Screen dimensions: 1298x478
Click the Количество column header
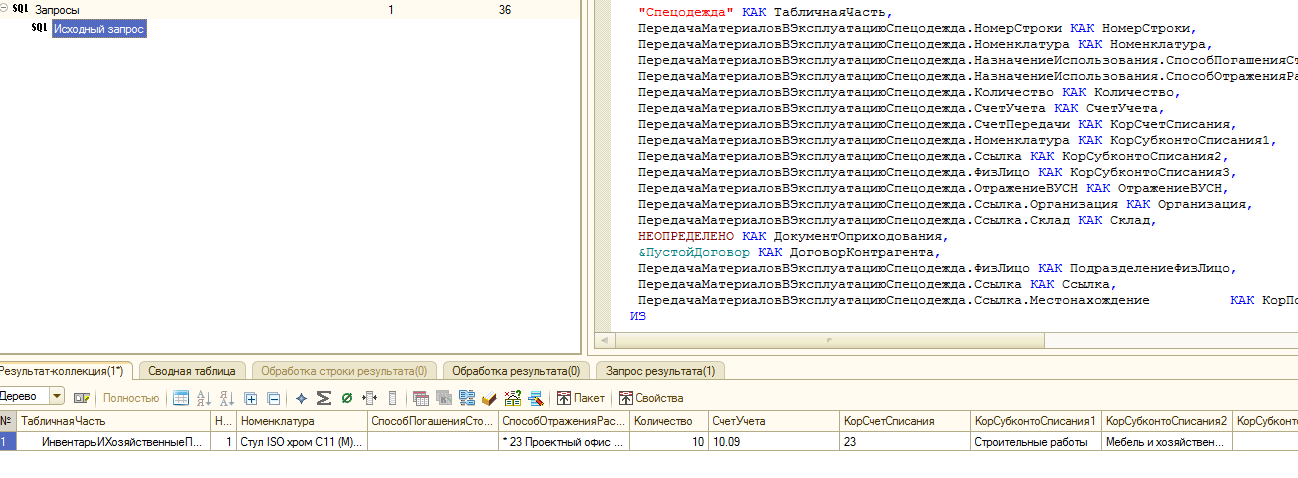pos(668,422)
